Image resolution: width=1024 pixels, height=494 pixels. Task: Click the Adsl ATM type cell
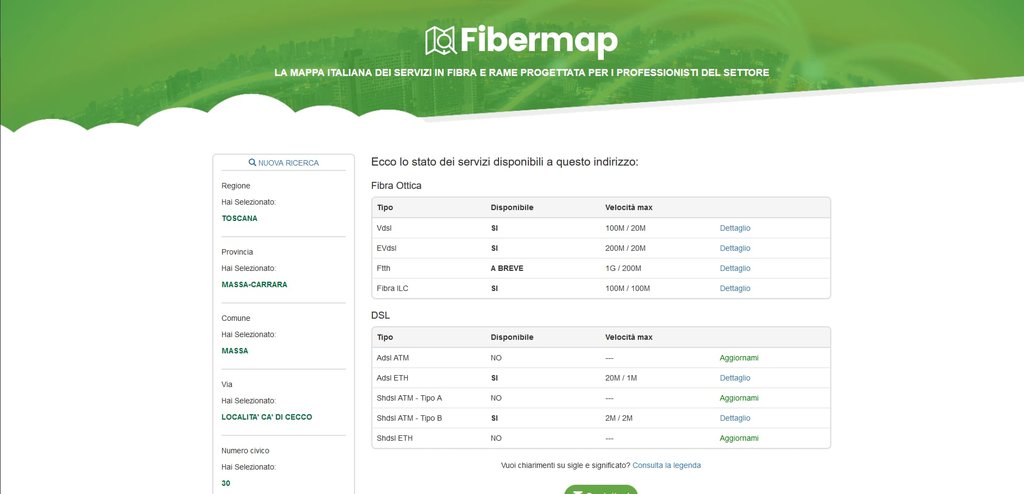[393, 358]
